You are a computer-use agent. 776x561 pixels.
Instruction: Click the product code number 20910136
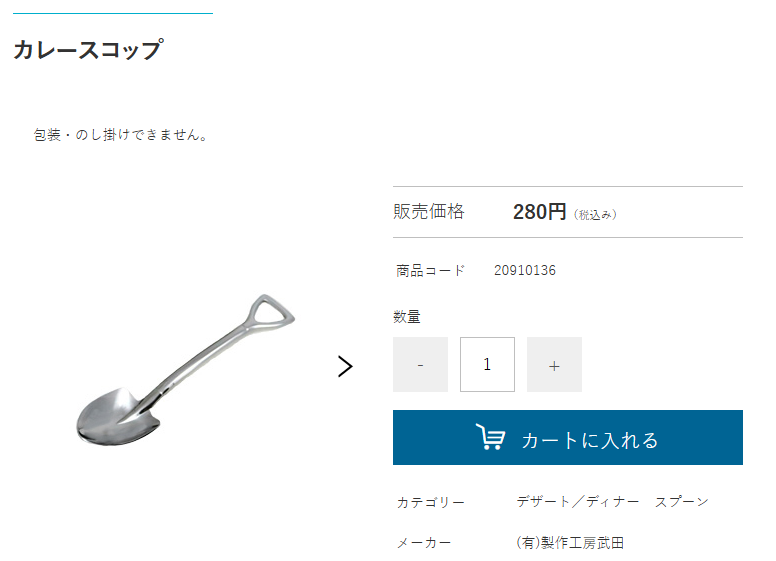pyautogui.click(x=525, y=271)
